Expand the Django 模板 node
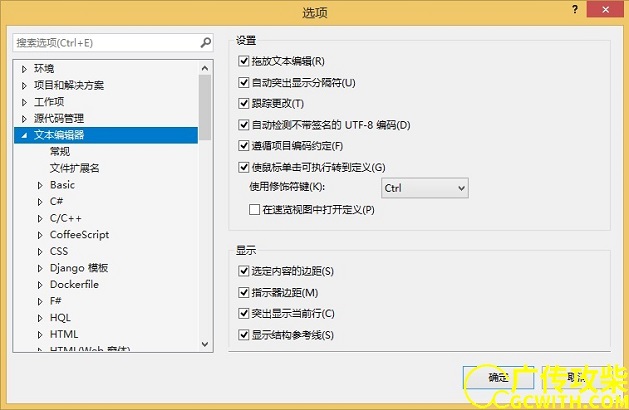This screenshot has width=629, height=410. click(x=40, y=268)
